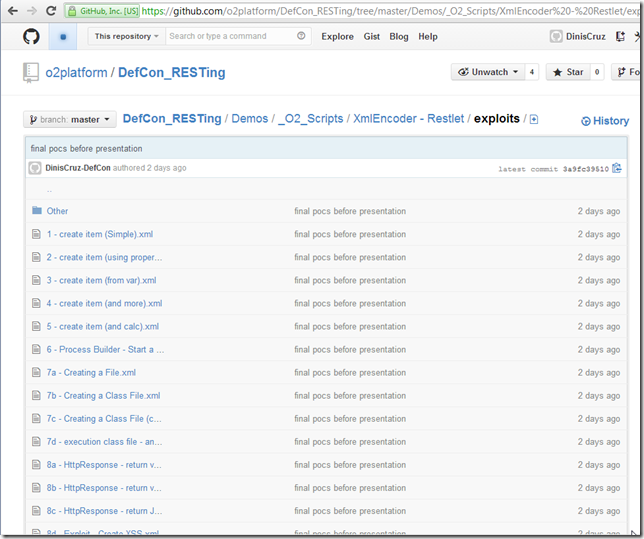Open 7c - Creating a Class File (c... file
The width and height of the screenshot is (644, 539).
pos(104,419)
